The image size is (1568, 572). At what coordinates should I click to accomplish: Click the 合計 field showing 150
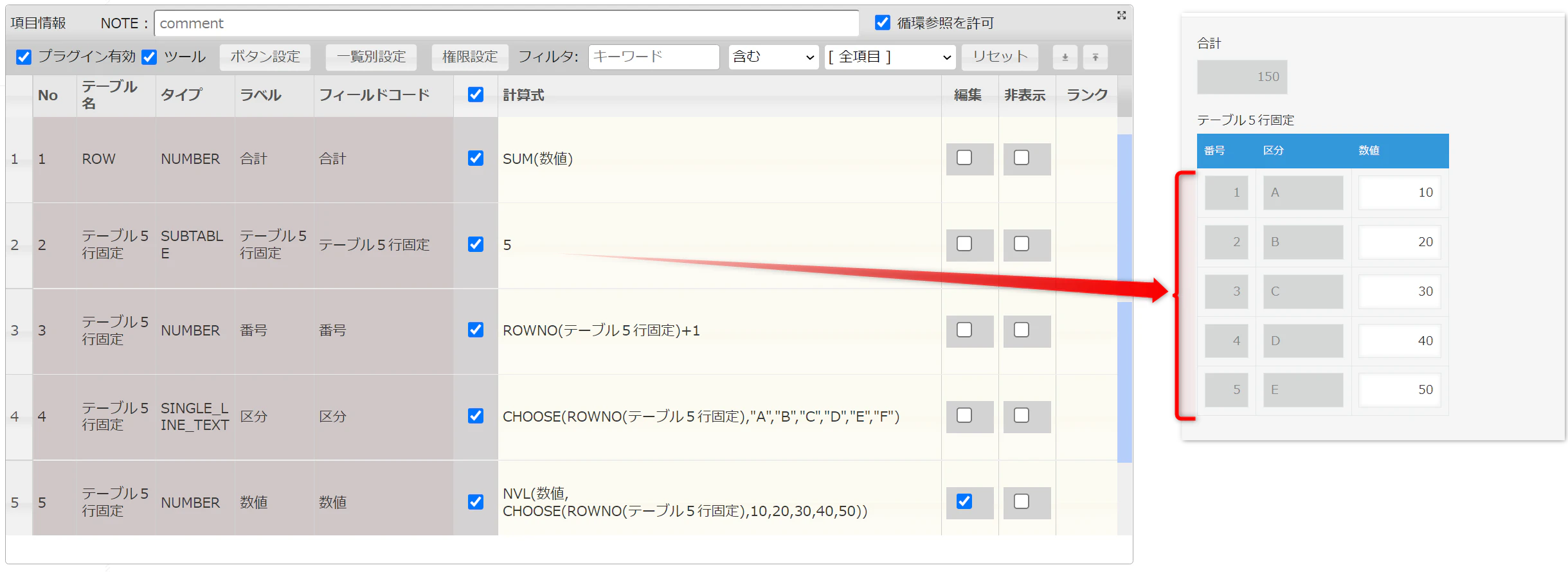(1242, 77)
